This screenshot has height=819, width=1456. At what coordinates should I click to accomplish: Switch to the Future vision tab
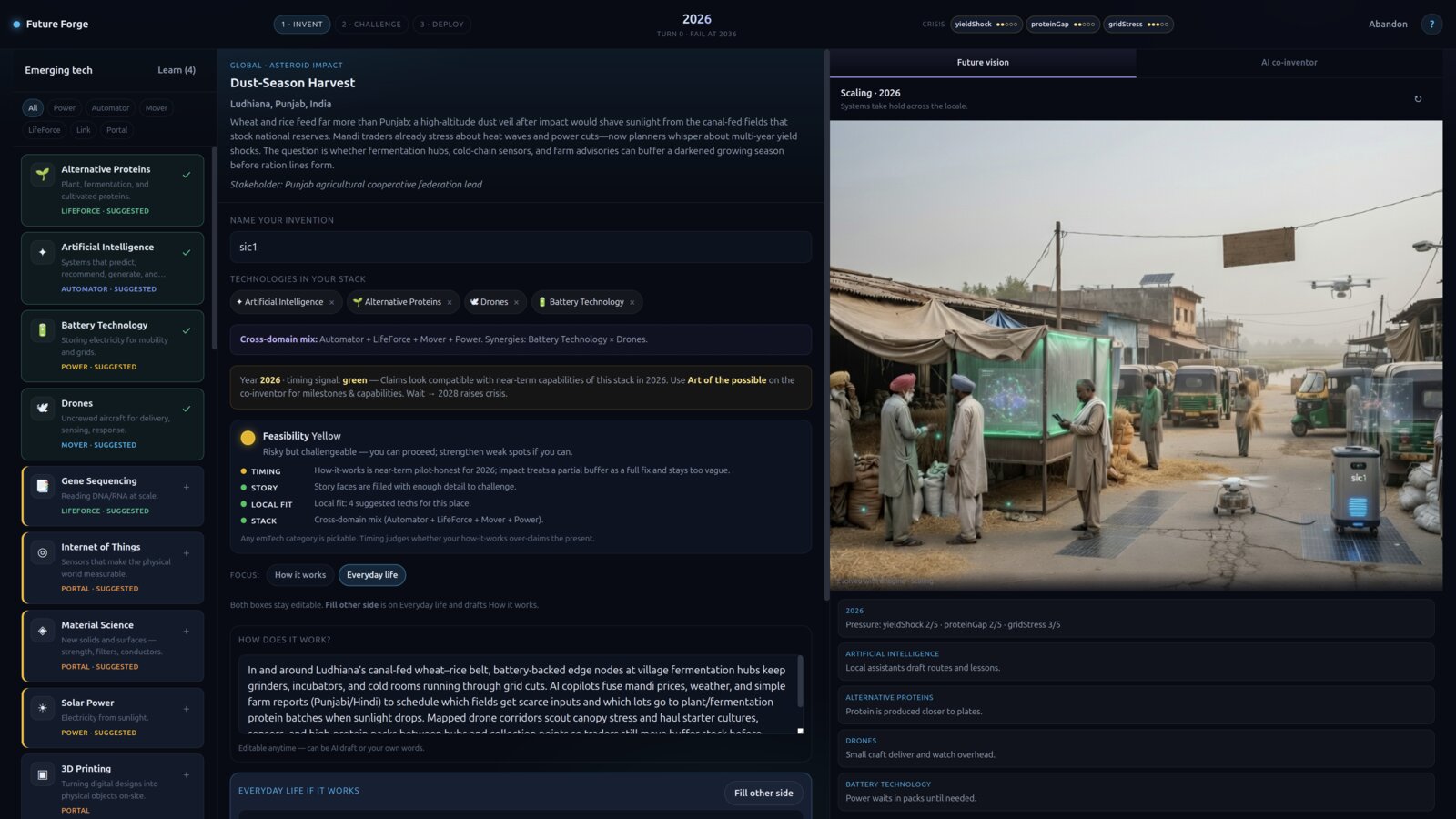click(x=983, y=63)
